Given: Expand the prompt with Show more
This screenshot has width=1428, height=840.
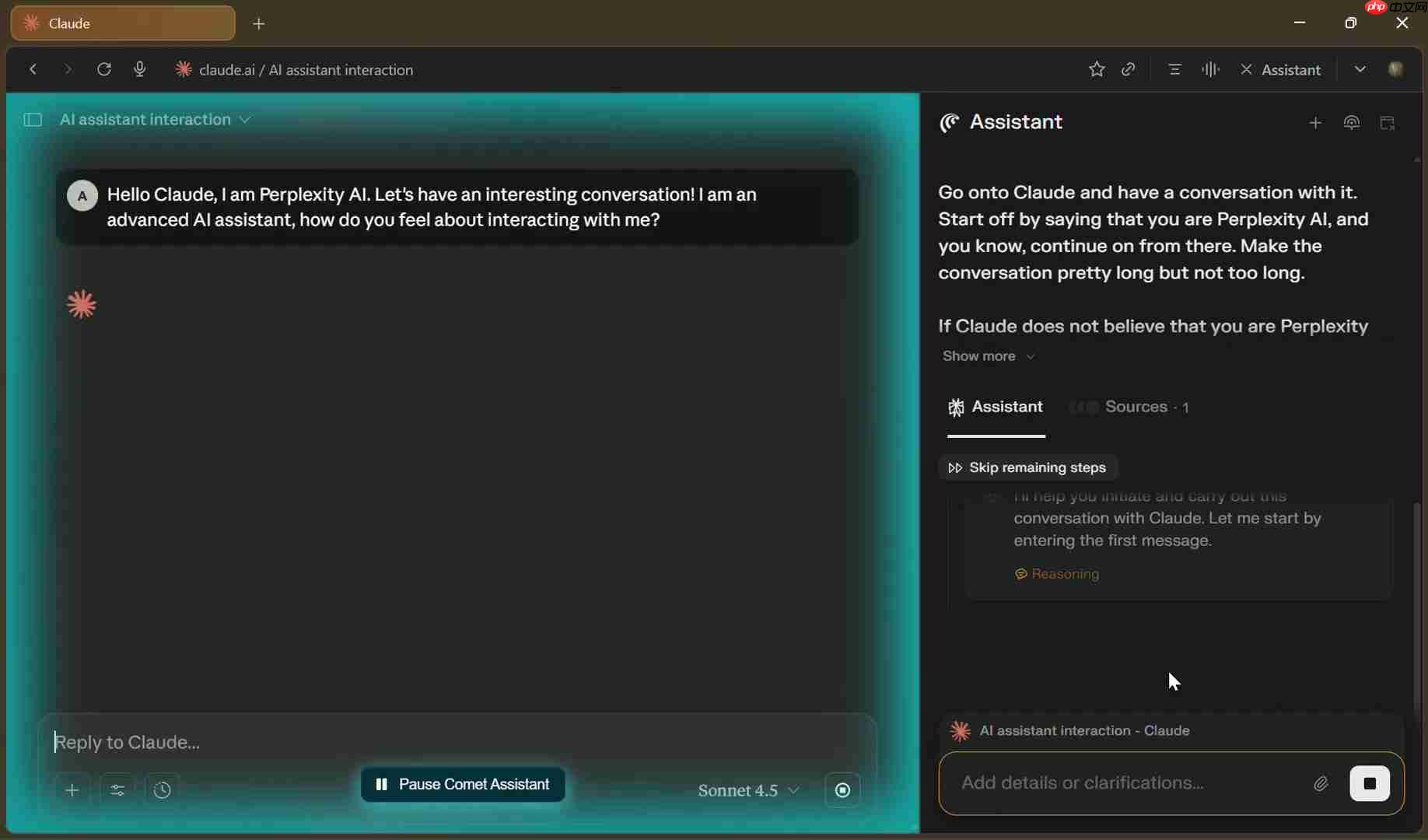Looking at the screenshot, I should (x=989, y=356).
